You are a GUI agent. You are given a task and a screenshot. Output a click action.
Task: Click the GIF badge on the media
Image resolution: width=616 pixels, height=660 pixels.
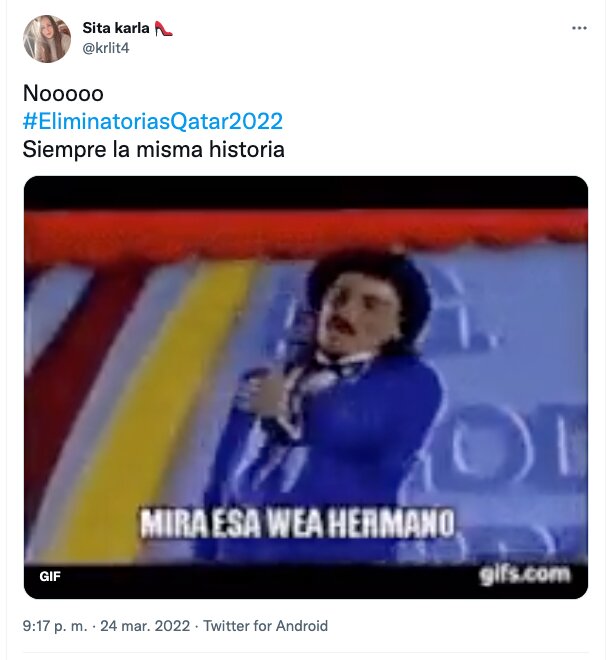click(50, 576)
